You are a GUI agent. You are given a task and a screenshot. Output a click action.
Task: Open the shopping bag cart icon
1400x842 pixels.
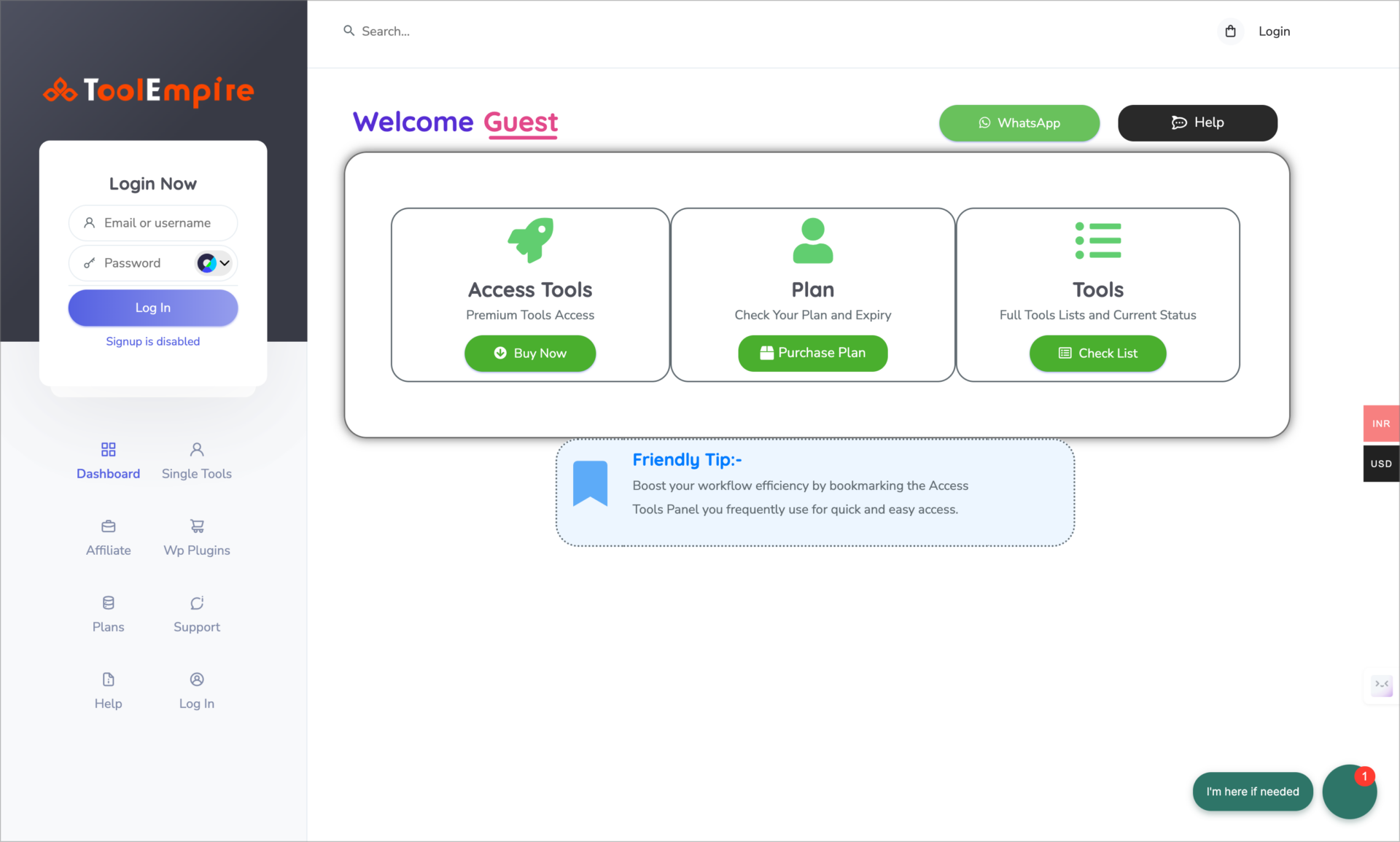click(1230, 31)
